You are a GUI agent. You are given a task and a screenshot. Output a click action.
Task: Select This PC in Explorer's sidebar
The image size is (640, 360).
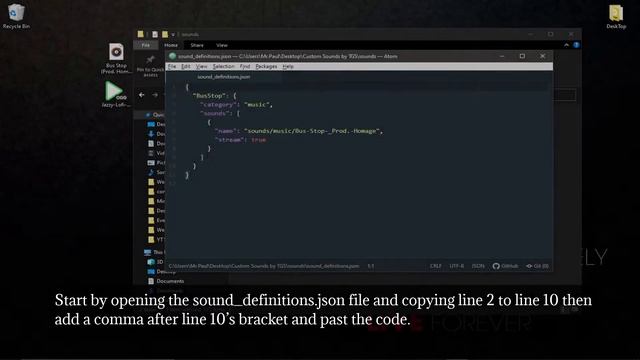pos(154,252)
